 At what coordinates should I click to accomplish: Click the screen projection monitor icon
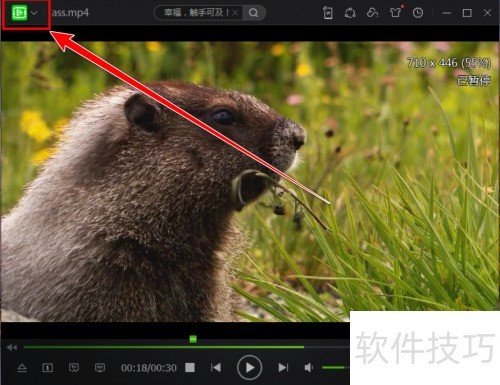pyautogui.click(x=100, y=368)
